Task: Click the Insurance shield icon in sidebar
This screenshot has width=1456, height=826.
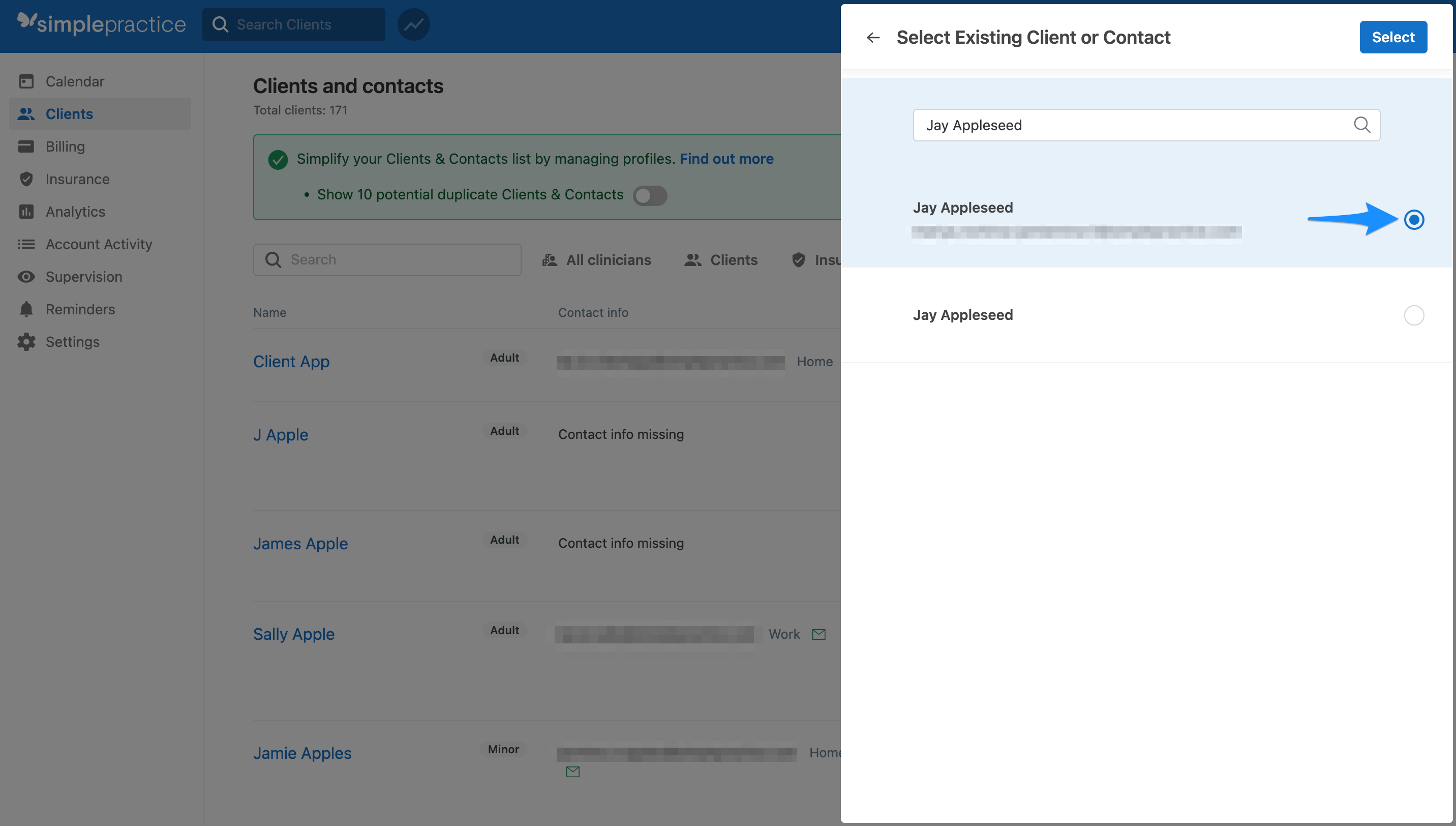Action: tap(26, 179)
